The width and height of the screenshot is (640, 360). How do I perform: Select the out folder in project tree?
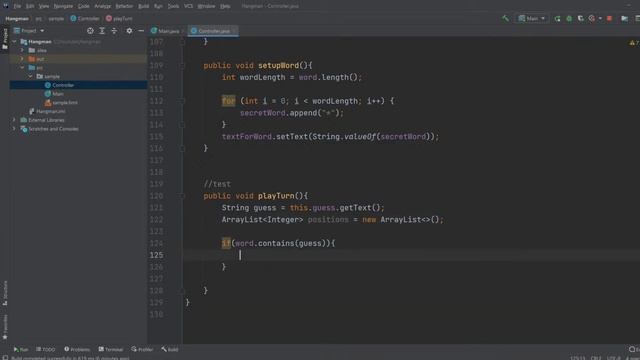(x=78, y=59)
